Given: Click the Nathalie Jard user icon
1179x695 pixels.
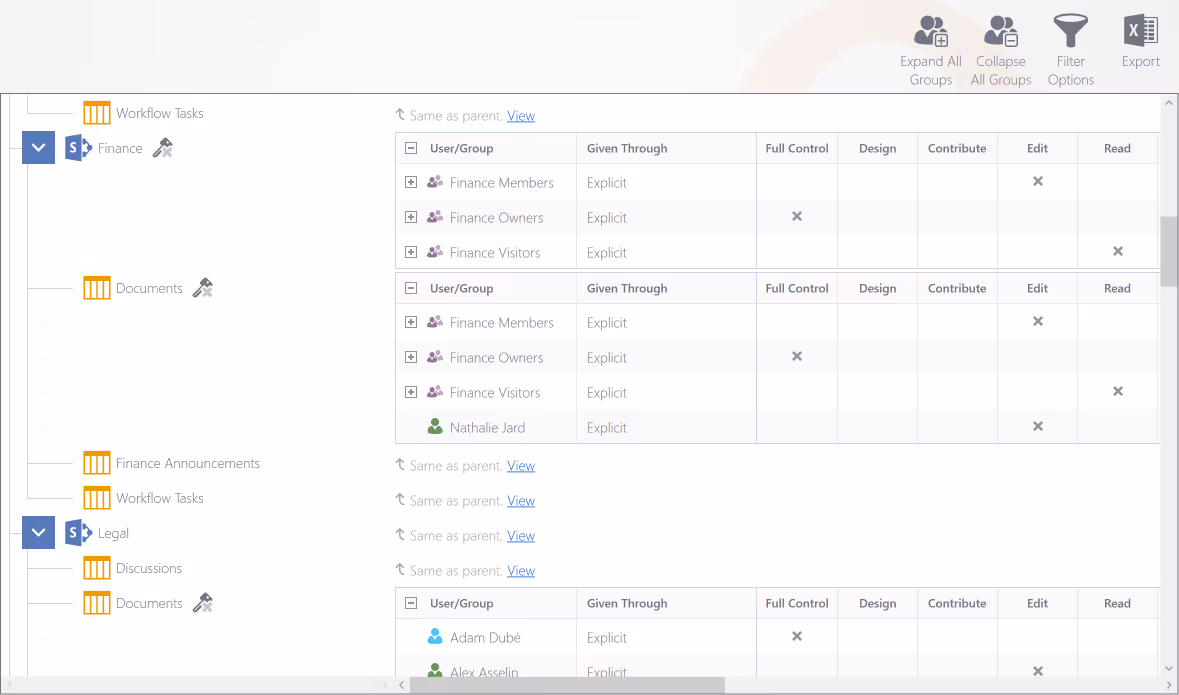Looking at the screenshot, I should (x=435, y=426).
